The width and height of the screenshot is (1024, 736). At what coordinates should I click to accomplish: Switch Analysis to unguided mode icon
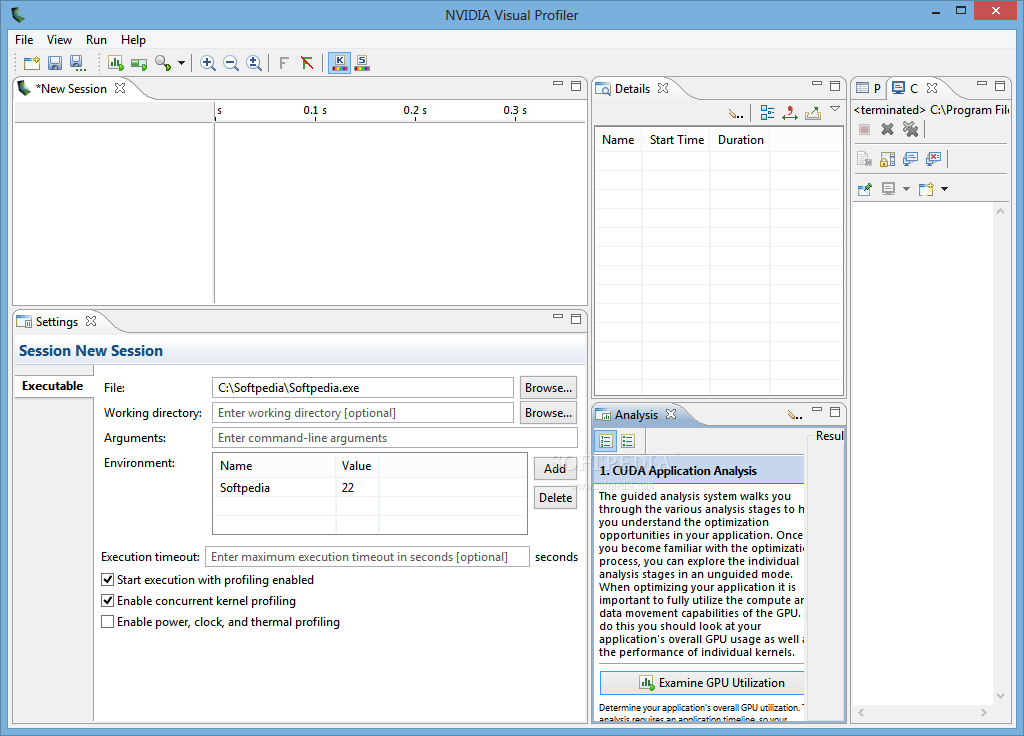point(628,441)
